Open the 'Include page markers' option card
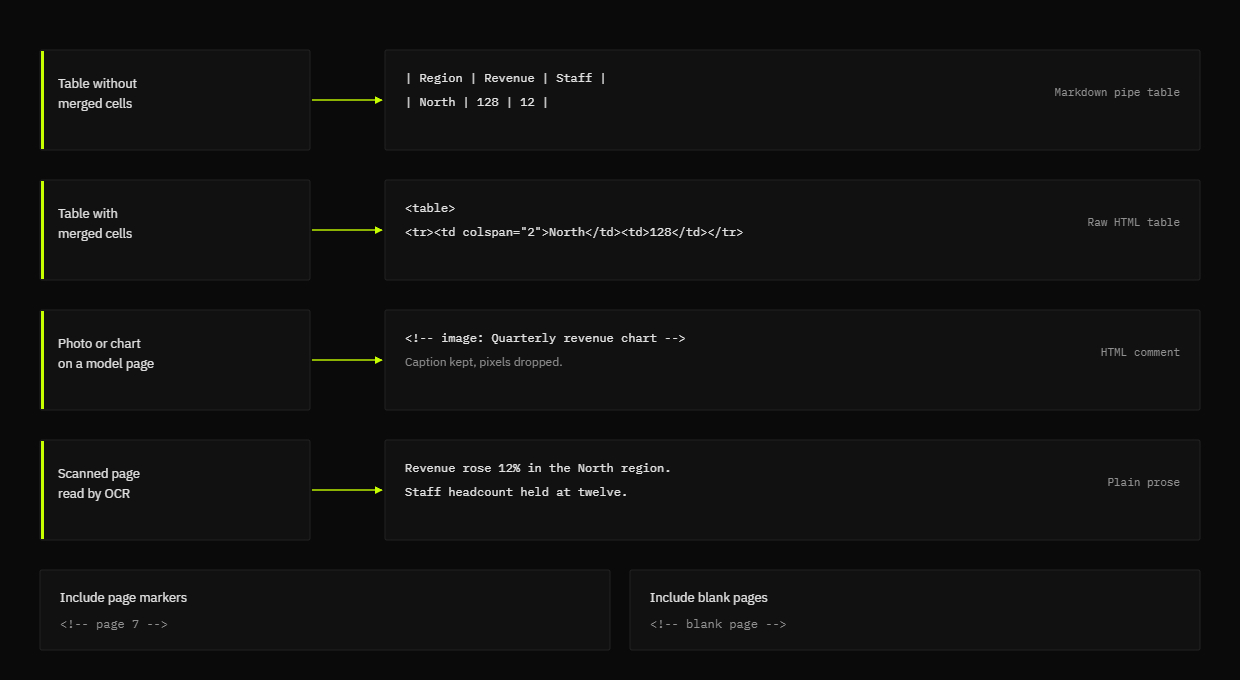This screenshot has width=1240, height=680. (x=325, y=610)
